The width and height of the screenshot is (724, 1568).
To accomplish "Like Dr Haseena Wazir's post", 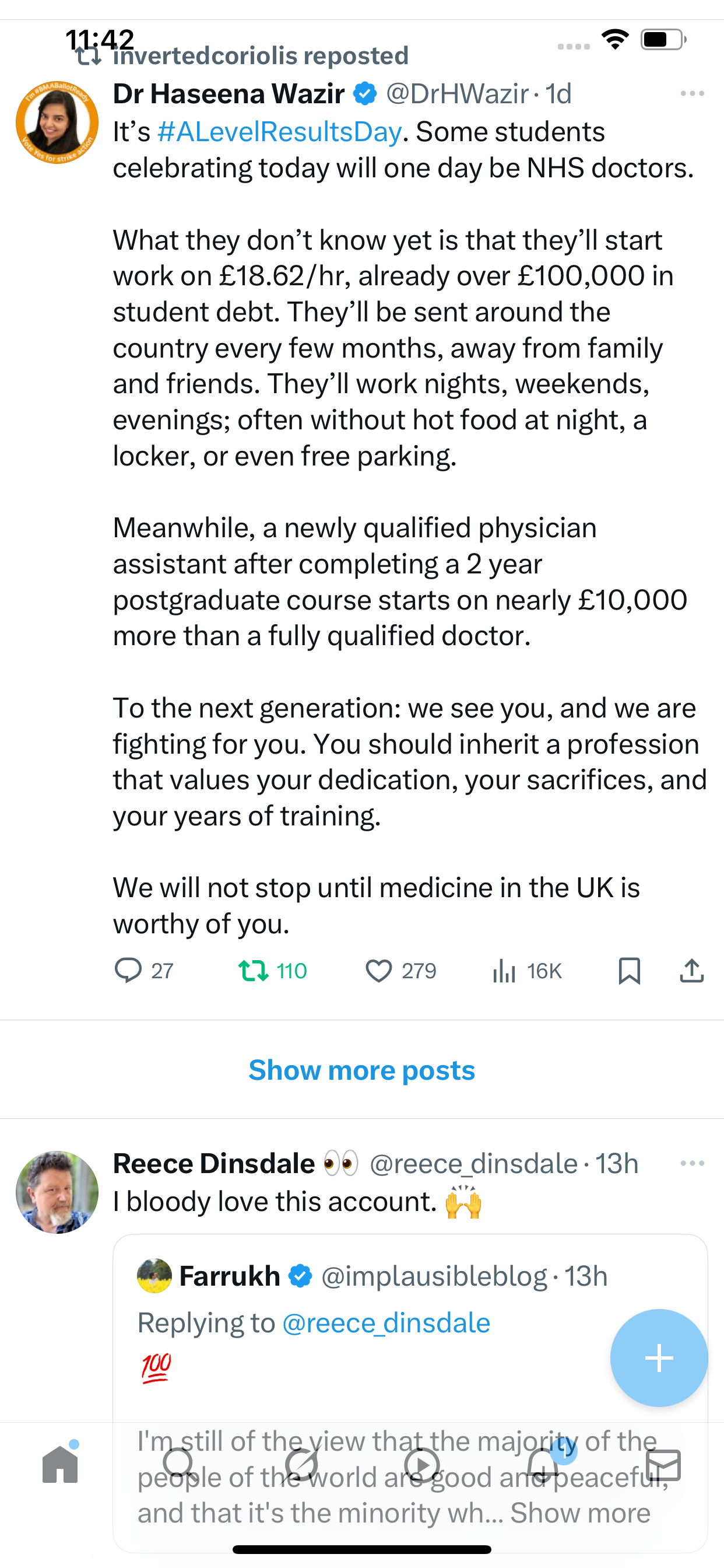I will point(378,970).
